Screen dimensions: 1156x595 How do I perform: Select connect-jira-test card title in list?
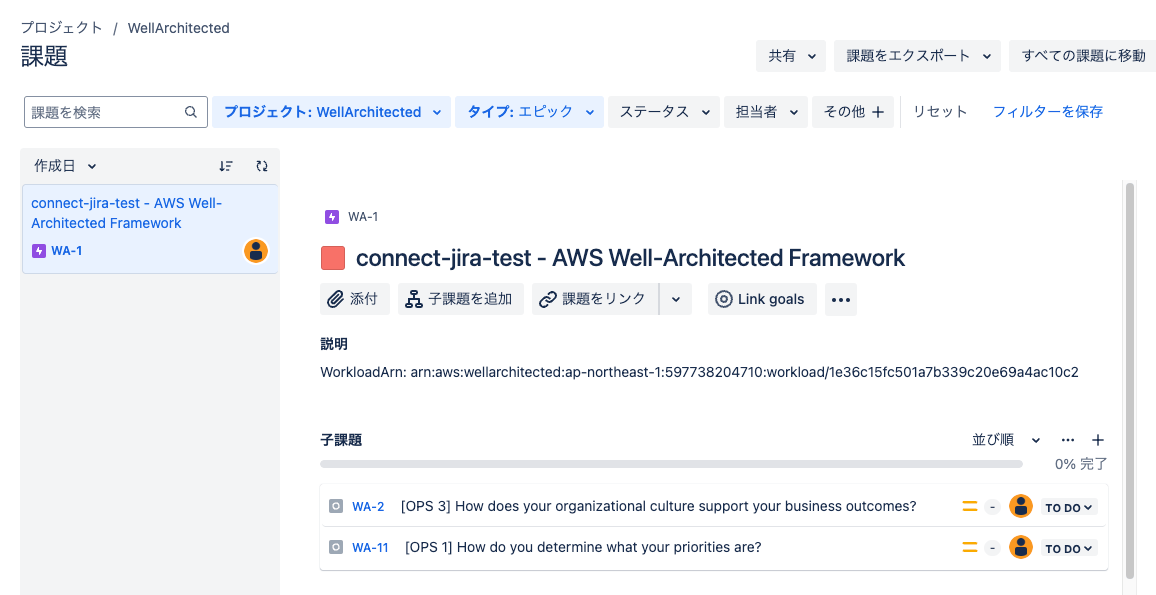click(126, 213)
